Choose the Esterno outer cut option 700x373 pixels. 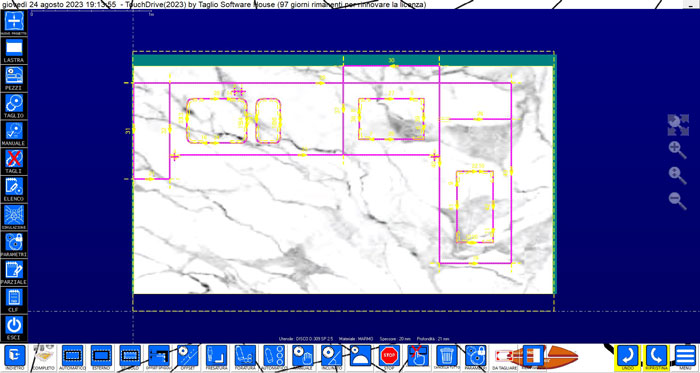click(101, 357)
